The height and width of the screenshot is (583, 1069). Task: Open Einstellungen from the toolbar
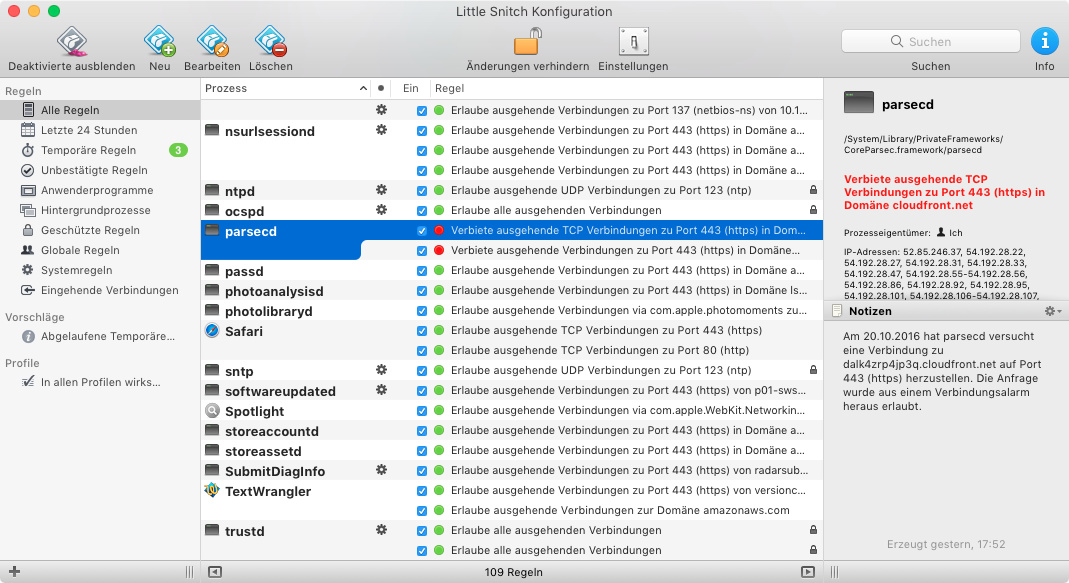633,42
